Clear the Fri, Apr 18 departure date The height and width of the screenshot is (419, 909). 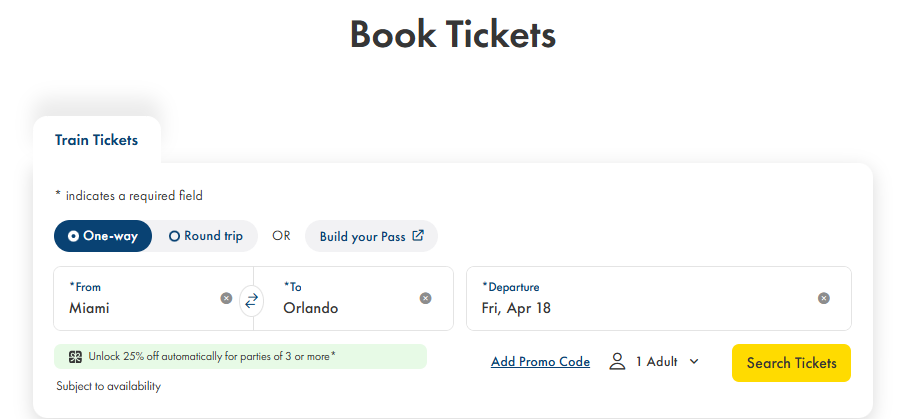pyautogui.click(x=823, y=298)
